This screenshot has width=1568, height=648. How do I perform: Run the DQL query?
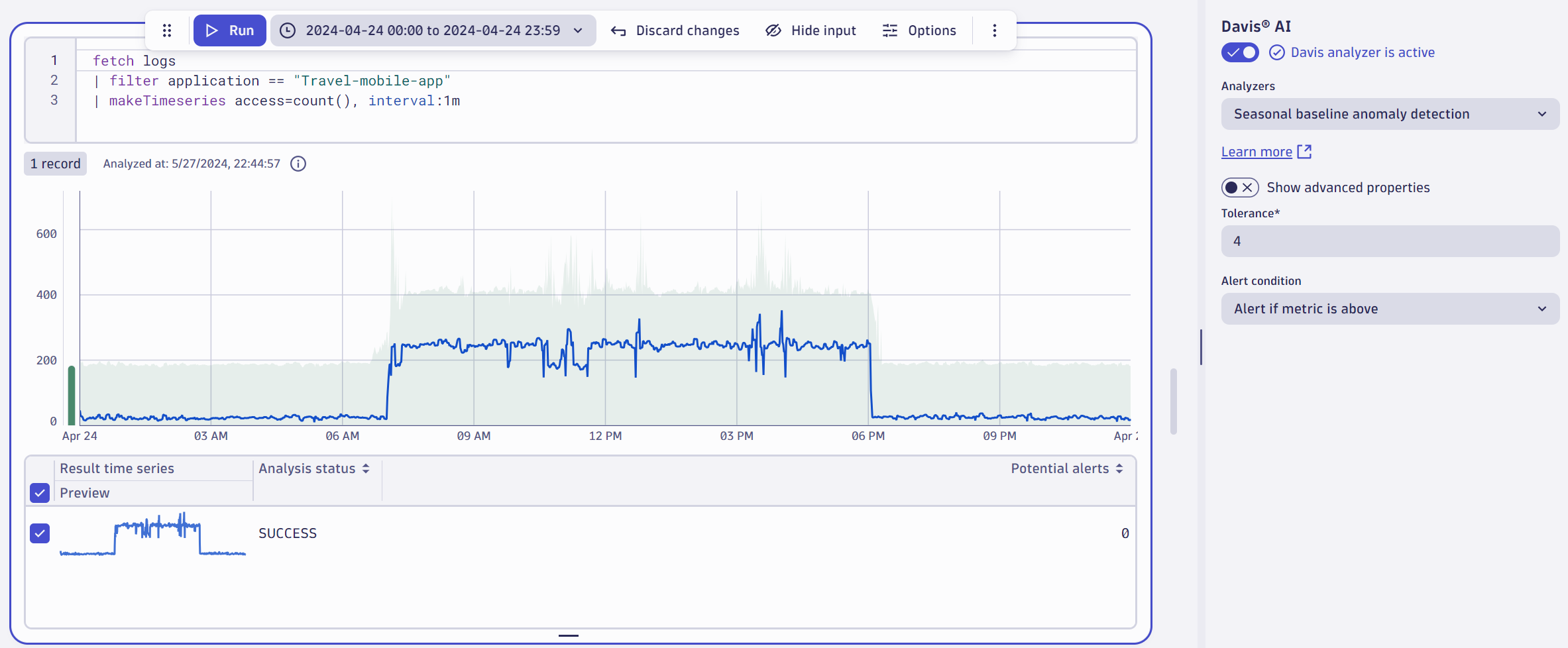point(229,30)
